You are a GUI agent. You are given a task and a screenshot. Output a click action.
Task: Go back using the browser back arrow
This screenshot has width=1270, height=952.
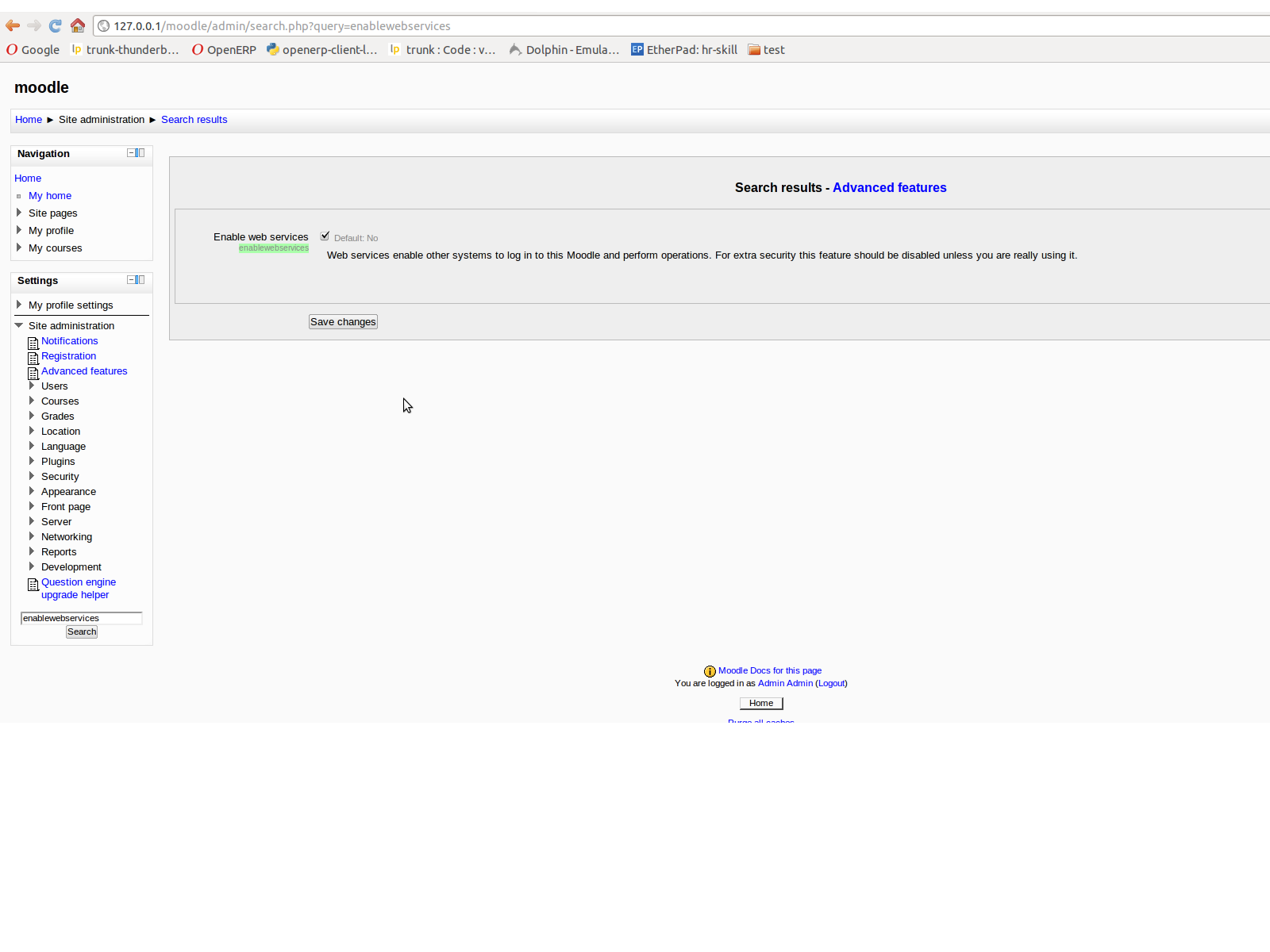tap(13, 25)
